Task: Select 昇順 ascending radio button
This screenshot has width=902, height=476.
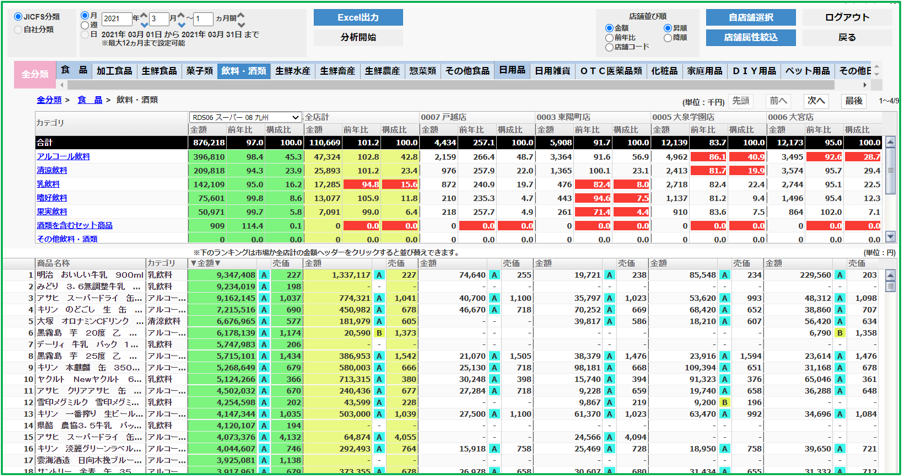Action: [x=668, y=28]
